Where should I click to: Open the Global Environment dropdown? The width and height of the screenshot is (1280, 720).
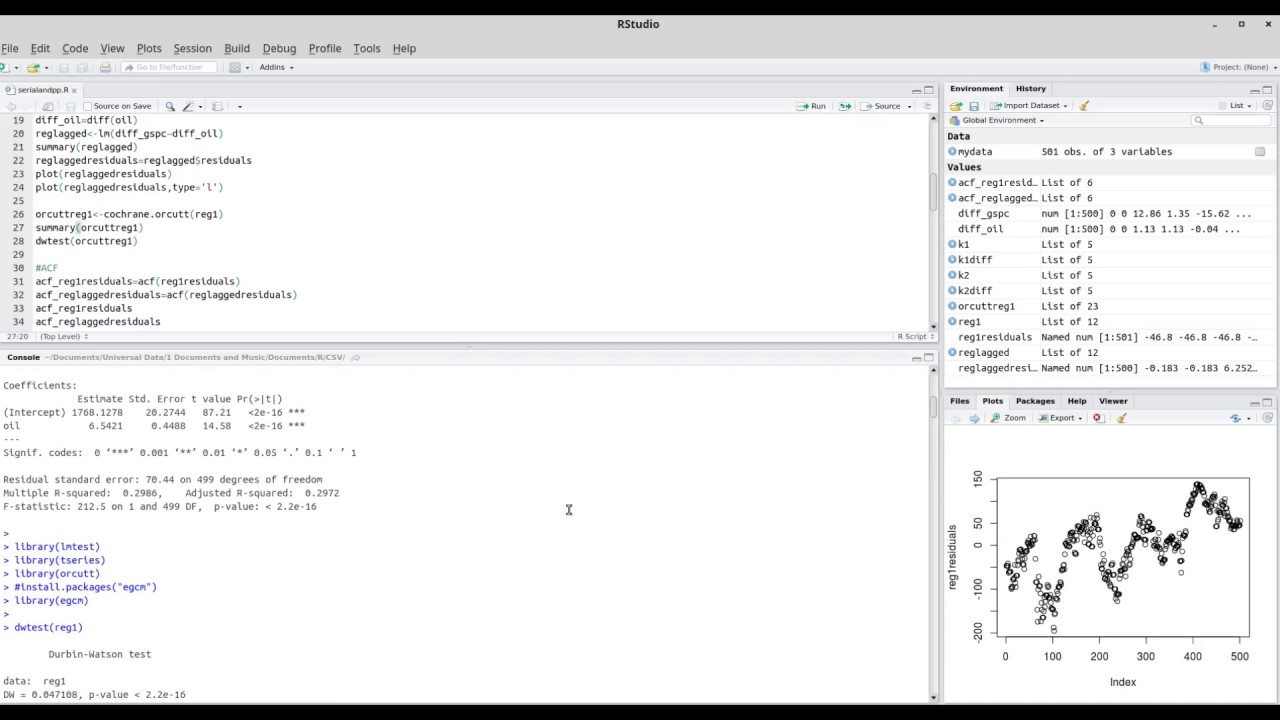click(x=996, y=120)
